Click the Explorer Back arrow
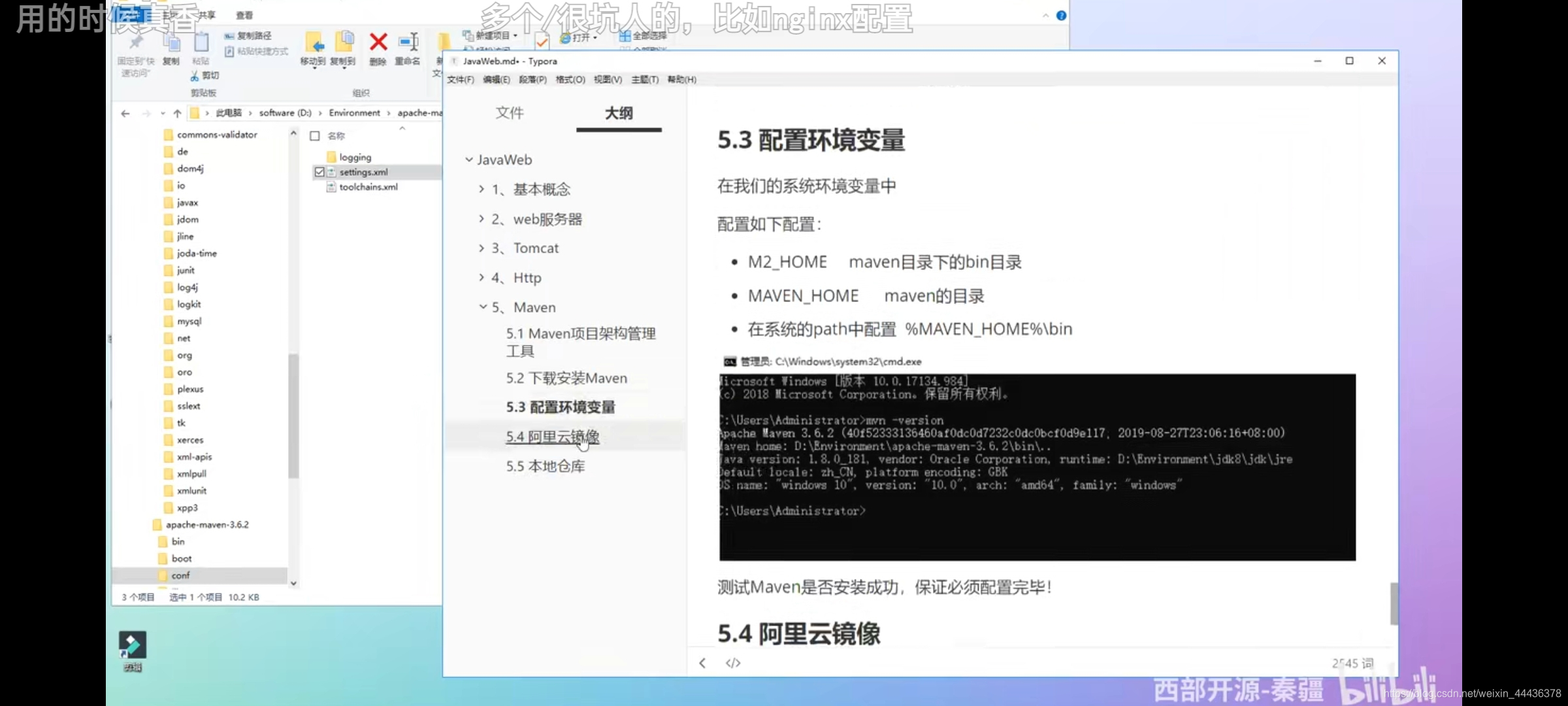This screenshot has height=706, width=1568. 125,114
